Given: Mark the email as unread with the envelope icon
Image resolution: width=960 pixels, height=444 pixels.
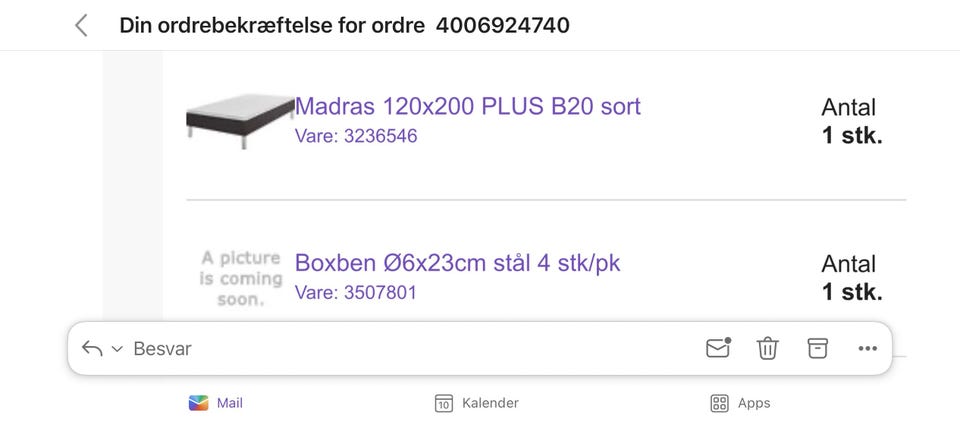Looking at the screenshot, I should click(718, 348).
